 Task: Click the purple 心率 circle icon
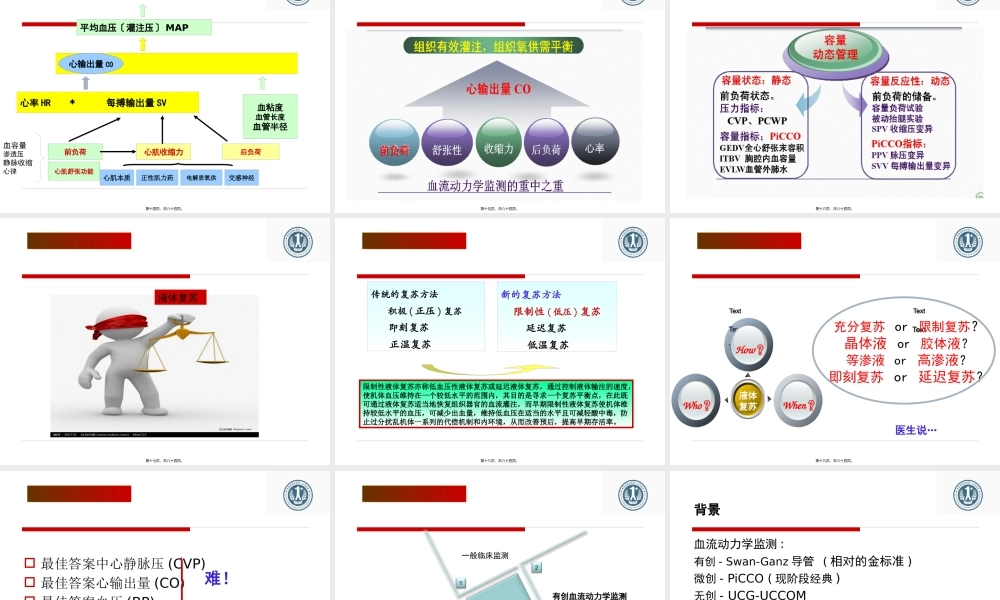[x=595, y=143]
